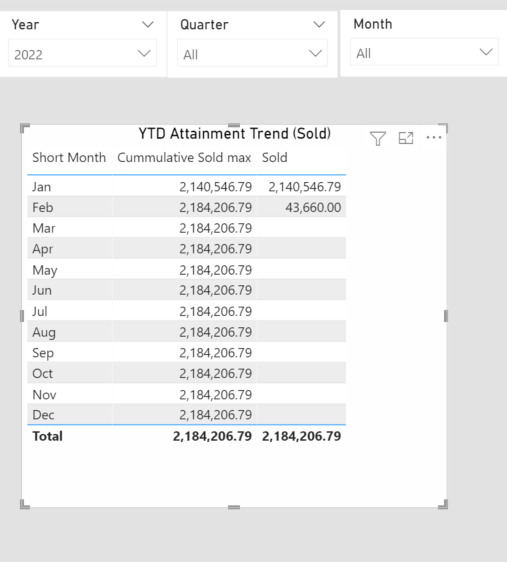
Task: Click Feb Cummulative Sold max value
Action: pyautogui.click(x=216, y=208)
